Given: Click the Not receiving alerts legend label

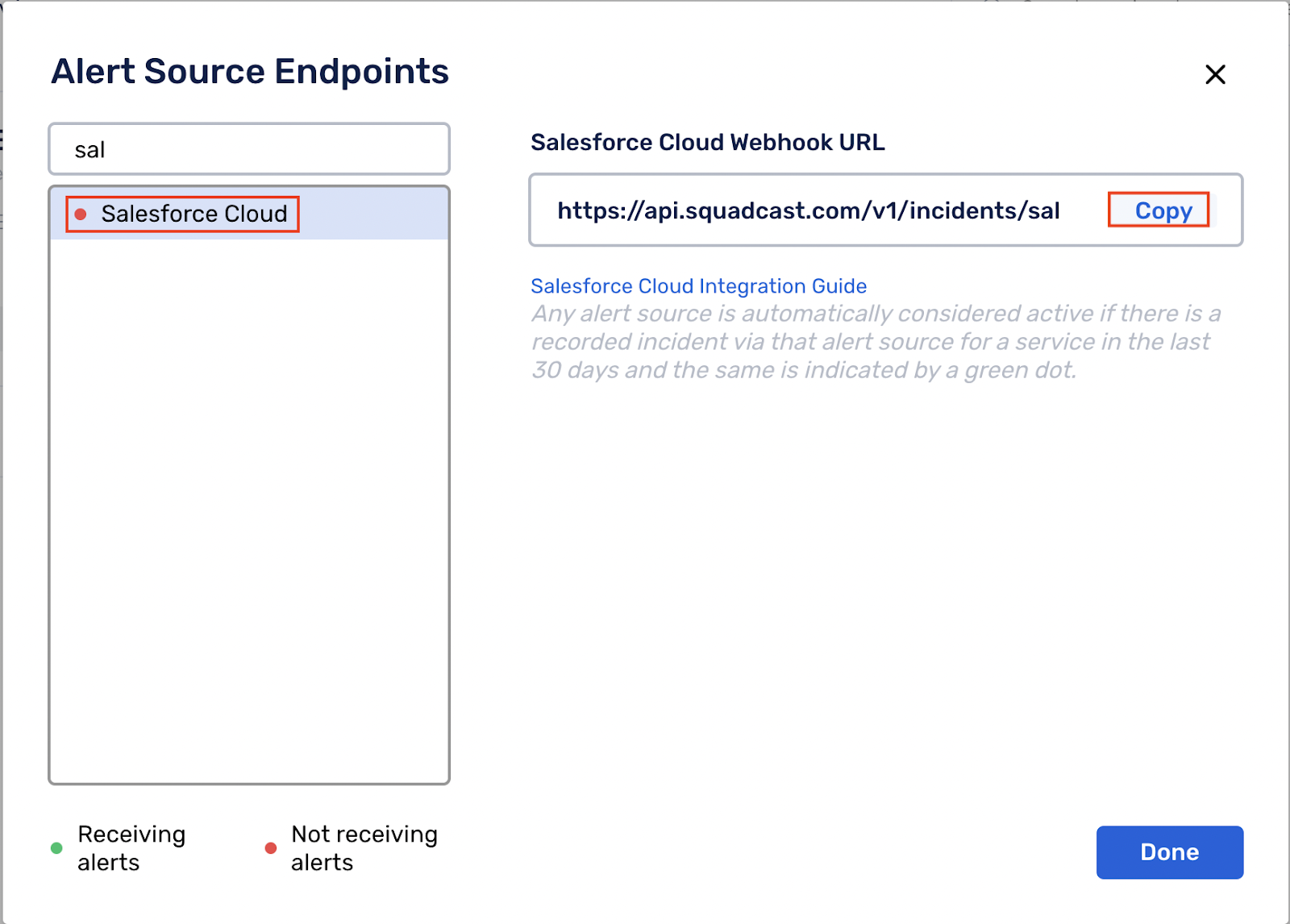Looking at the screenshot, I should coord(364,848).
